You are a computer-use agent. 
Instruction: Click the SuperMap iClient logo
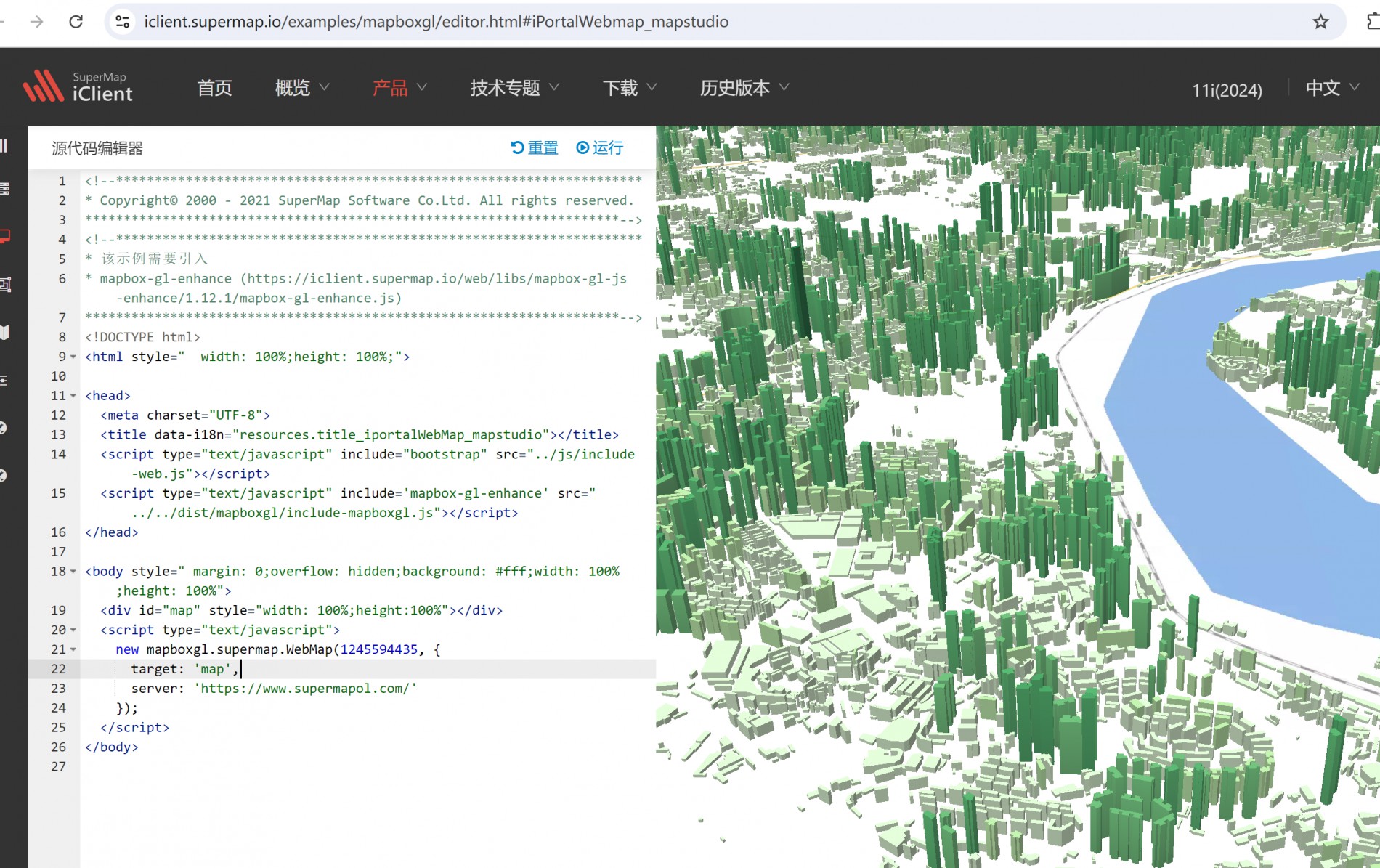78,87
